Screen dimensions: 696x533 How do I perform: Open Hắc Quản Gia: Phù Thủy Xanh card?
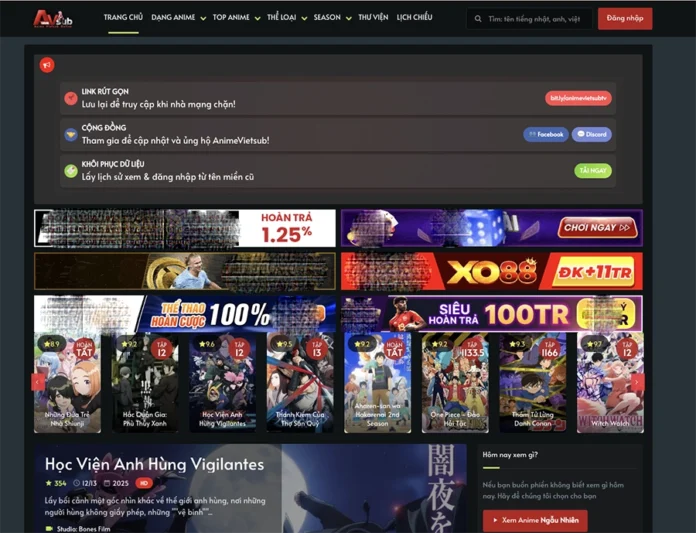[145, 383]
